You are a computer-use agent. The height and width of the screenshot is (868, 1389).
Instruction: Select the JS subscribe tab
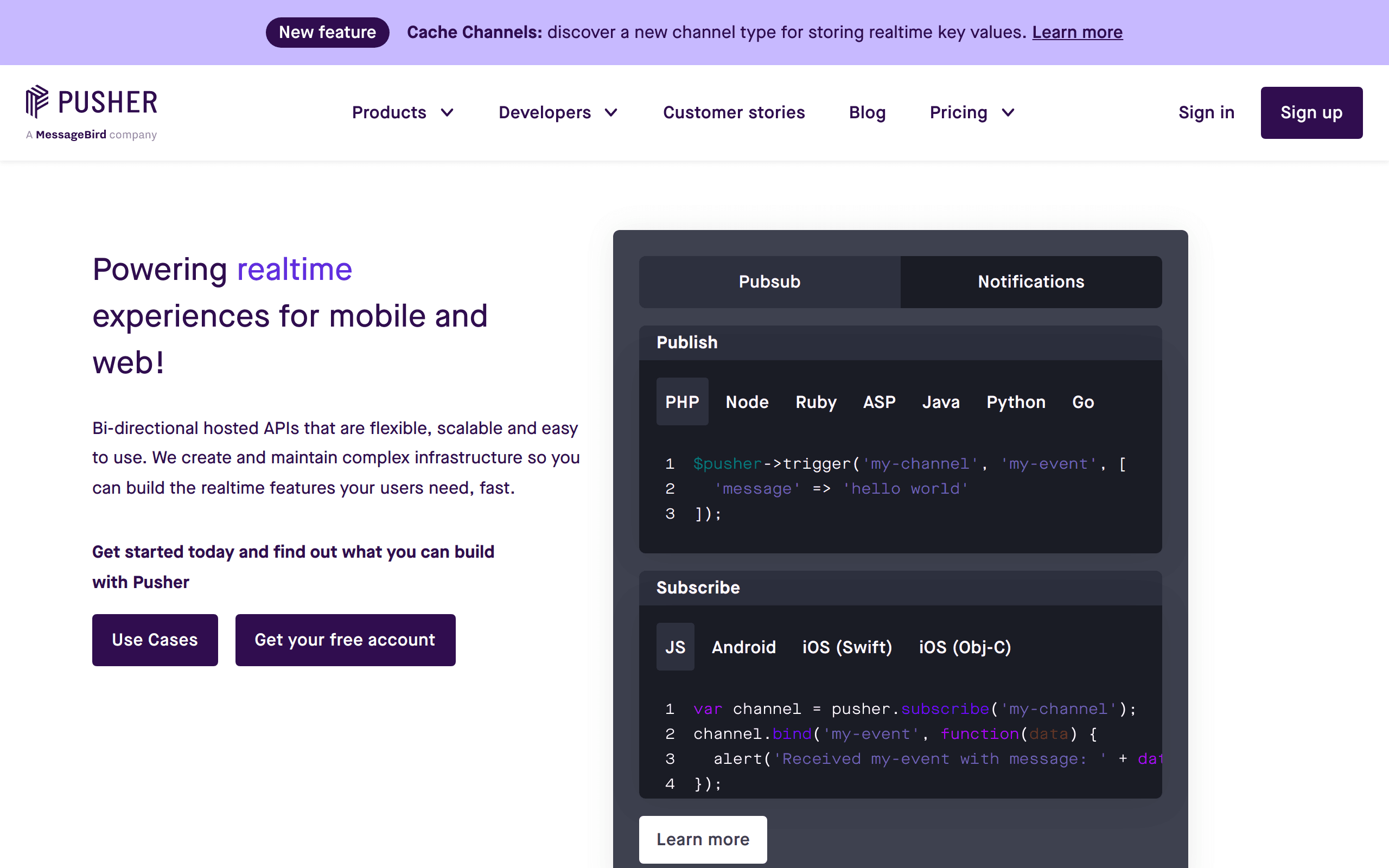tap(675, 647)
